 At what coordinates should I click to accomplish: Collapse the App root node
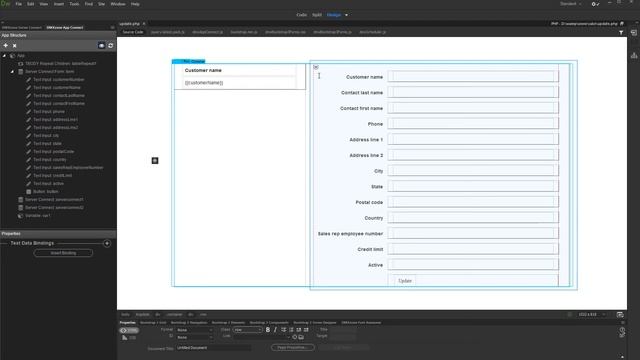click(4, 56)
